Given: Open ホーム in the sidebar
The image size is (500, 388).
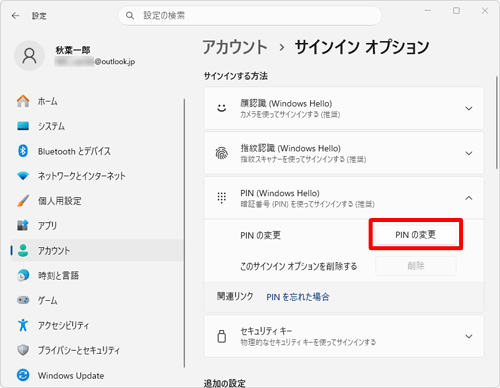Looking at the screenshot, I should (97, 101).
